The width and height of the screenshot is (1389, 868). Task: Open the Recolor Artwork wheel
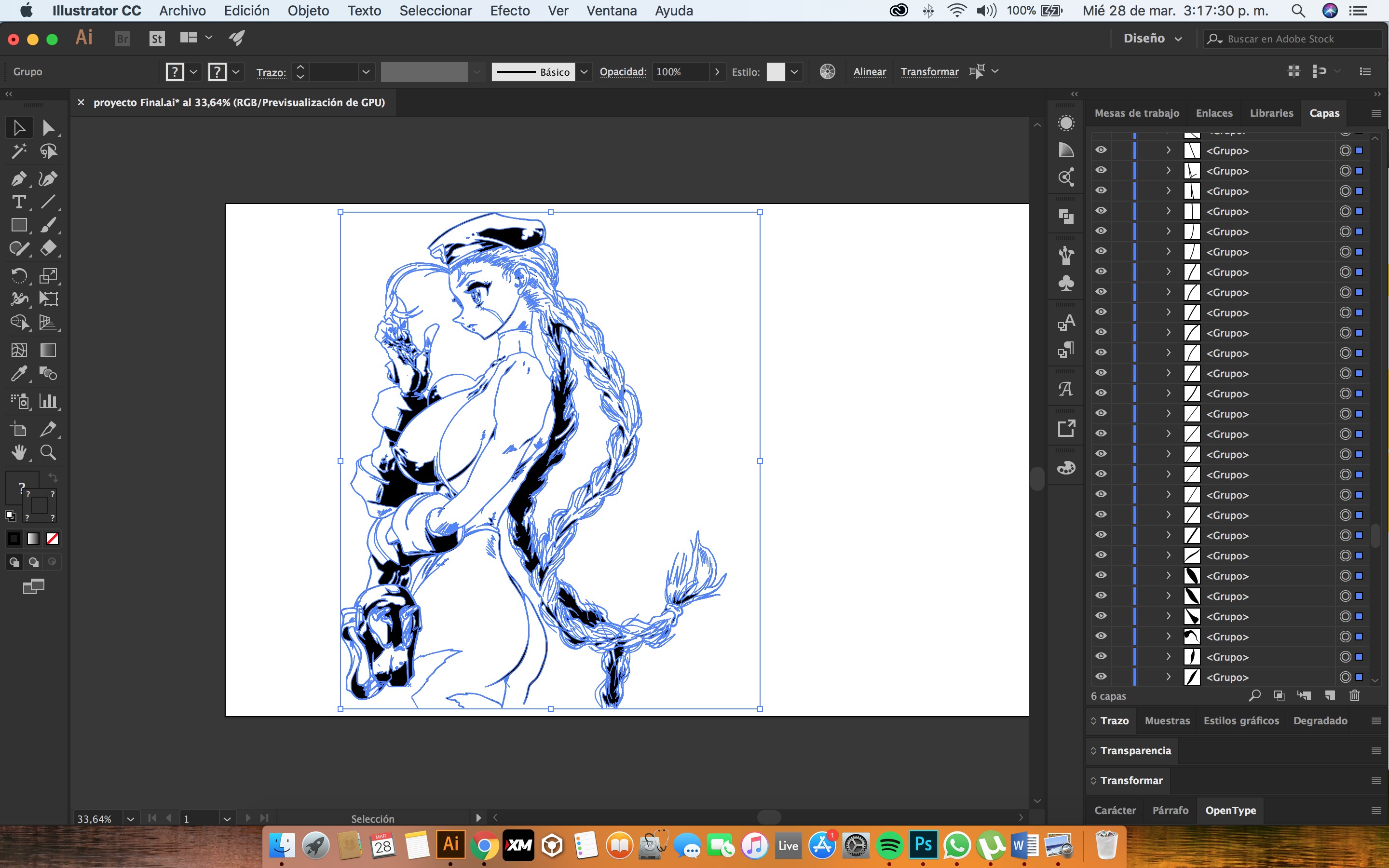827,72
